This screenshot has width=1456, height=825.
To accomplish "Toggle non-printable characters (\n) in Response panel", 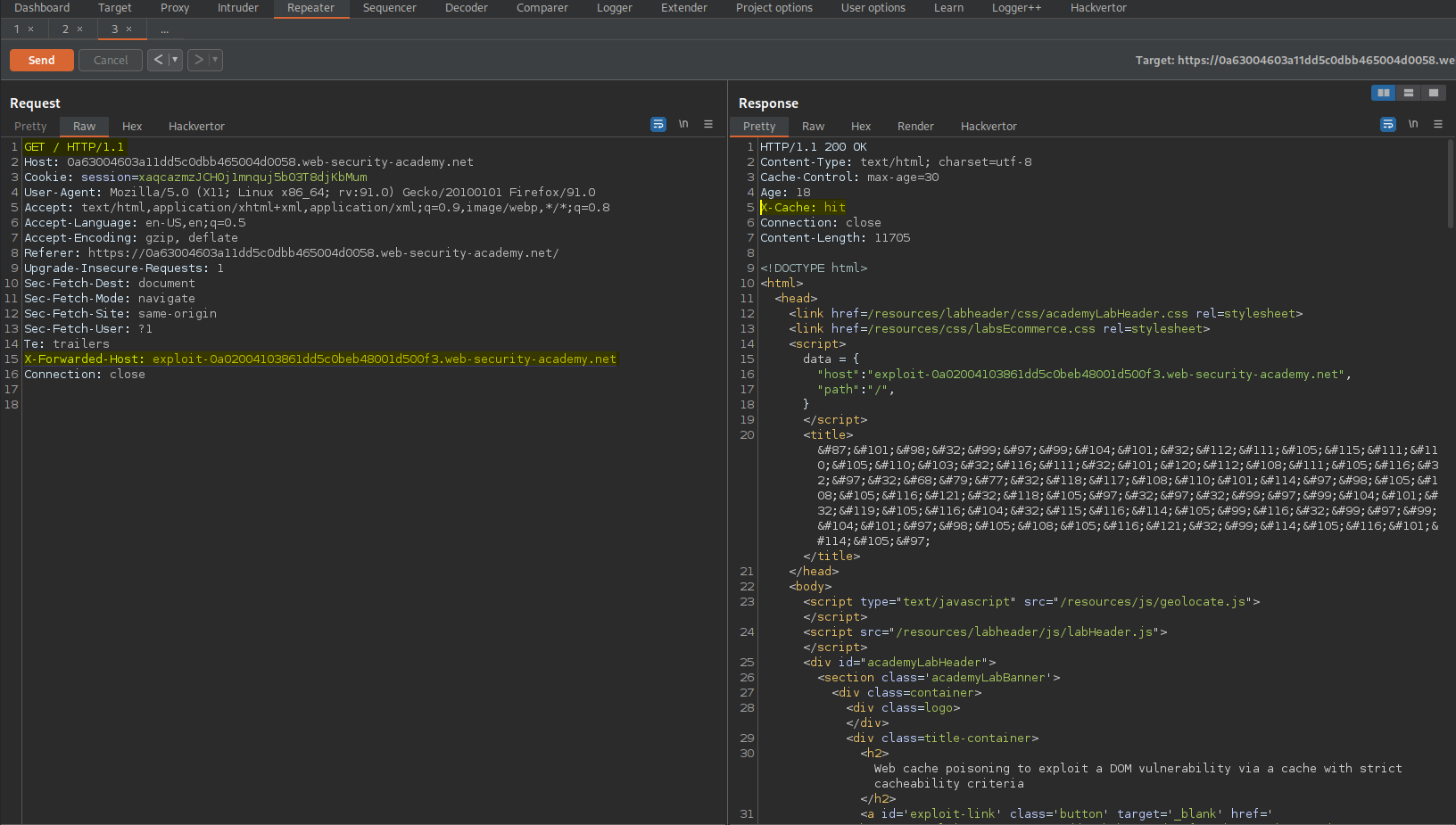I will pos(1413,124).
